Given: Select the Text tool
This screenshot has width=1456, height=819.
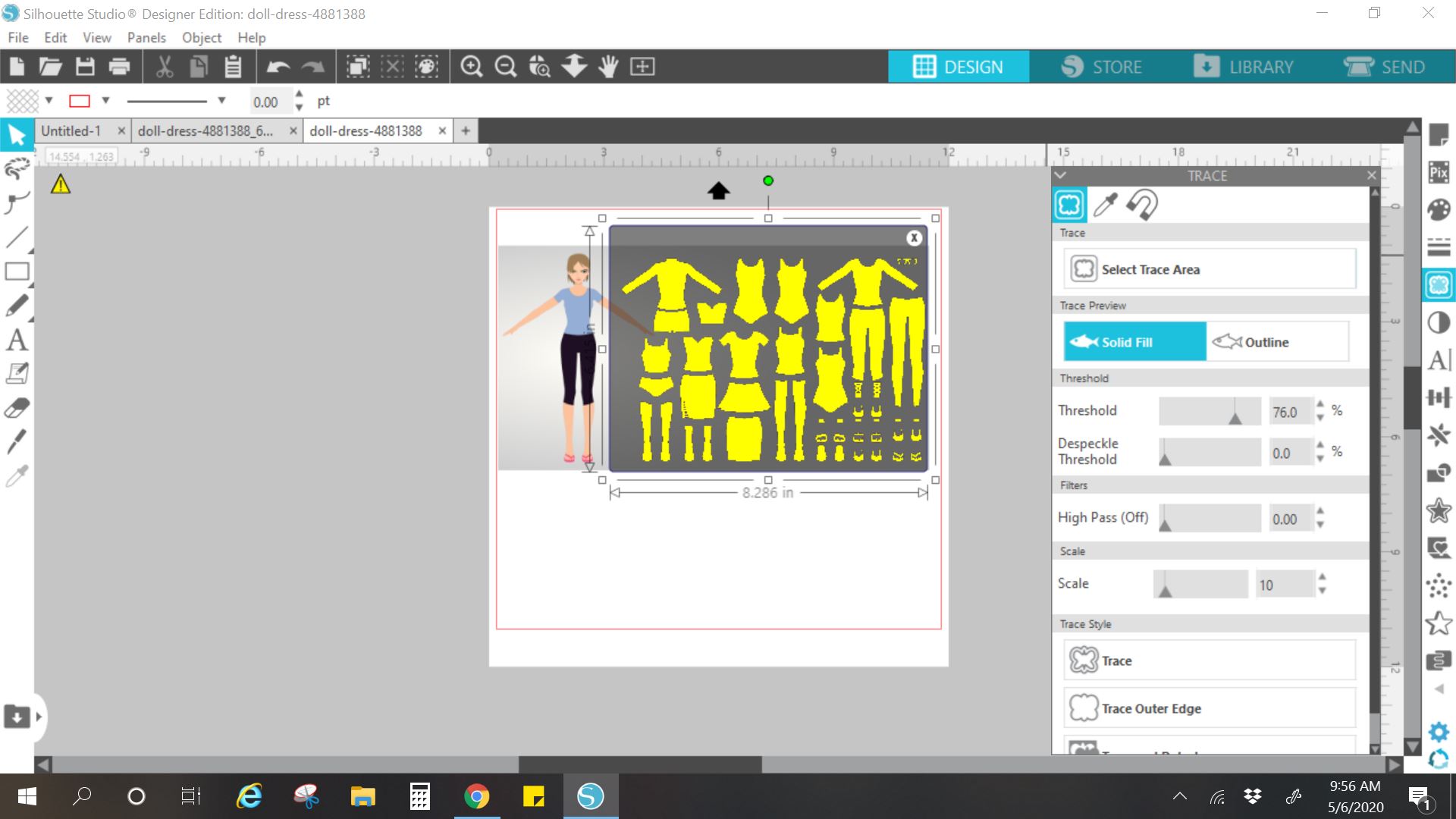Looking at the screenshot, I should coord(17,340).
